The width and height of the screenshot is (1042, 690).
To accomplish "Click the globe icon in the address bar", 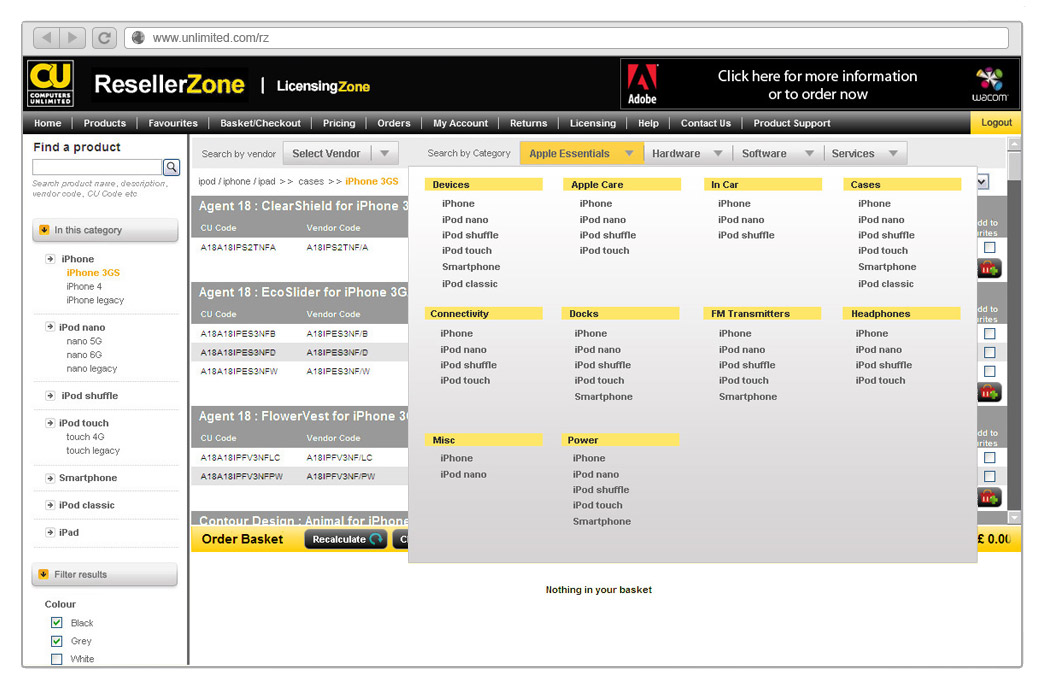I will (x=138, y=38).
